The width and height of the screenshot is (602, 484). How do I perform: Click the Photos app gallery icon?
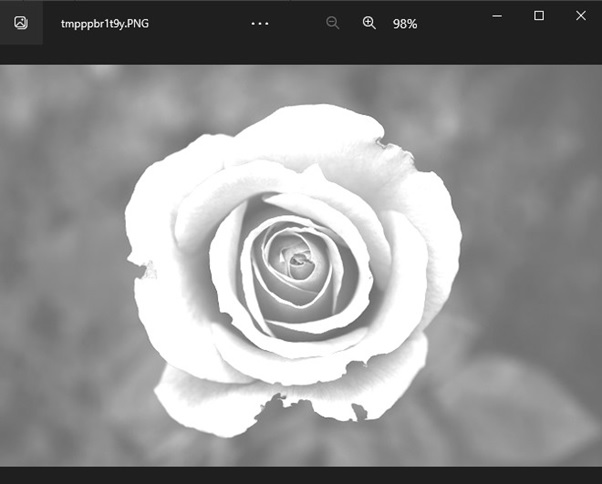click(21, 23)
